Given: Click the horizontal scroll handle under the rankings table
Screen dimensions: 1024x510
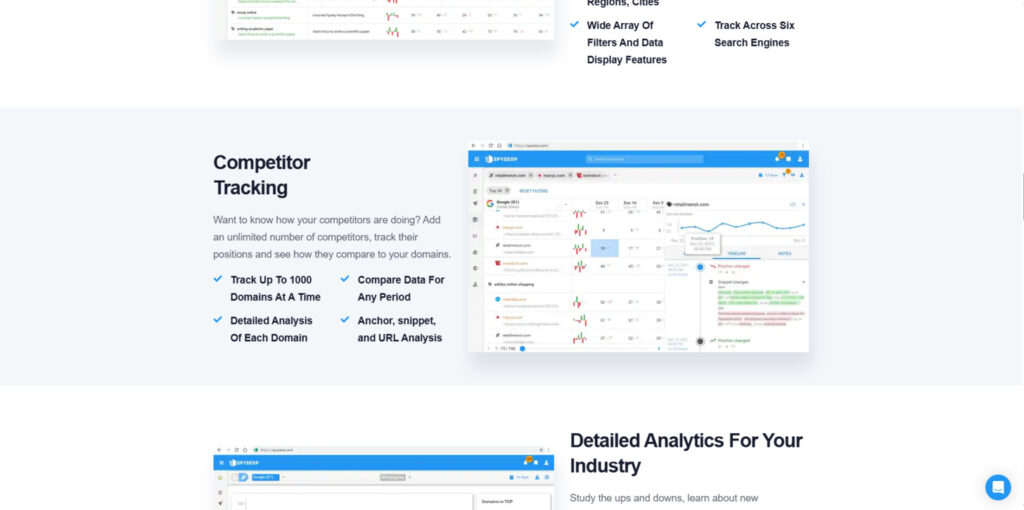Looking at the screenshot, I should [x=522, y=348].
